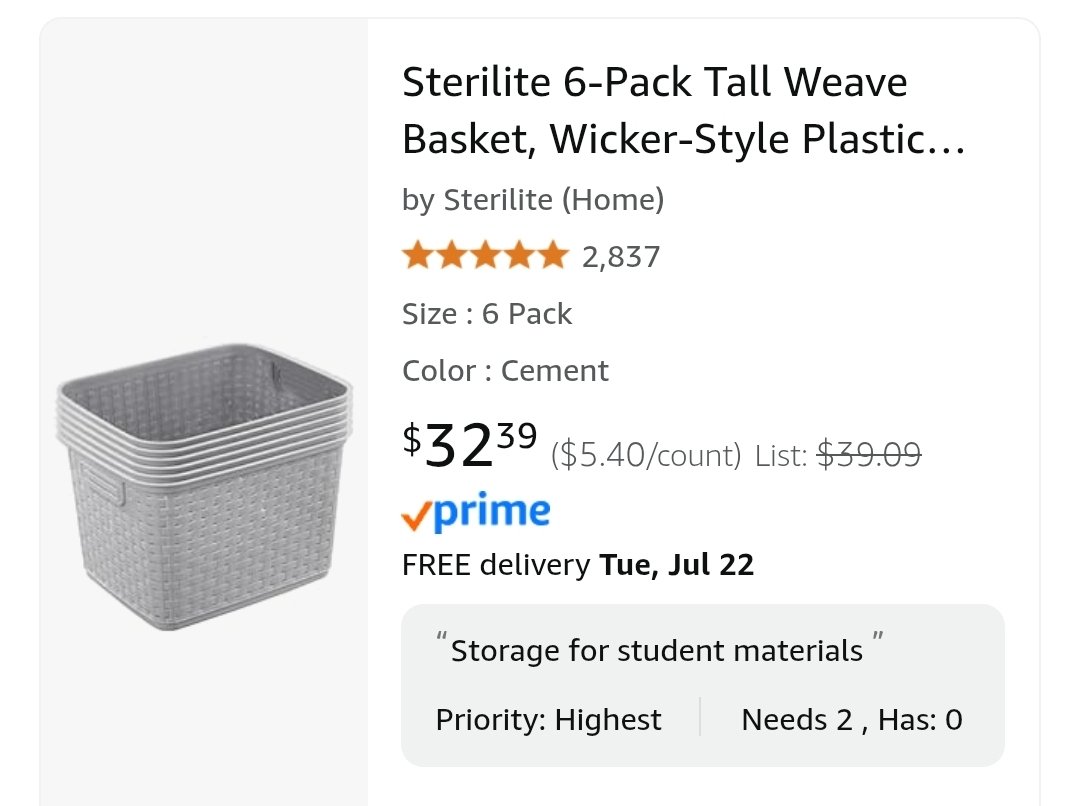The width and height of the screenshot is (1080, 806).
Task: Tap the Prime checkmark logo
Action: coord(476,512)
